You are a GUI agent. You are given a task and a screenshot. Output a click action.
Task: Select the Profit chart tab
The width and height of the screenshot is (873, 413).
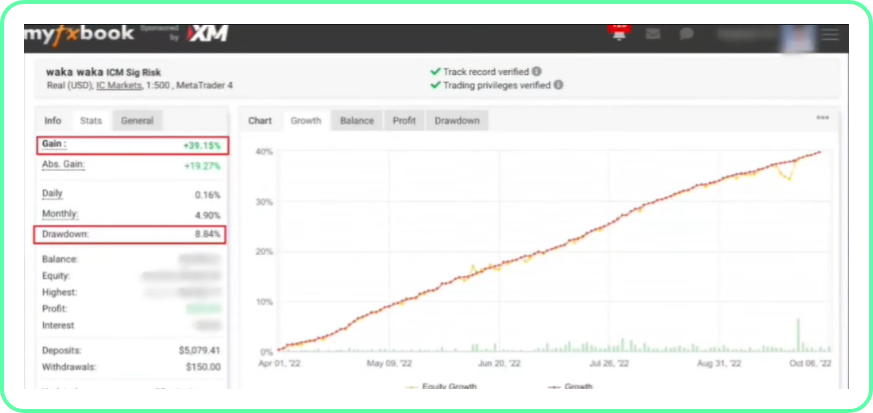pyautogui.click(x=404, y=121)
